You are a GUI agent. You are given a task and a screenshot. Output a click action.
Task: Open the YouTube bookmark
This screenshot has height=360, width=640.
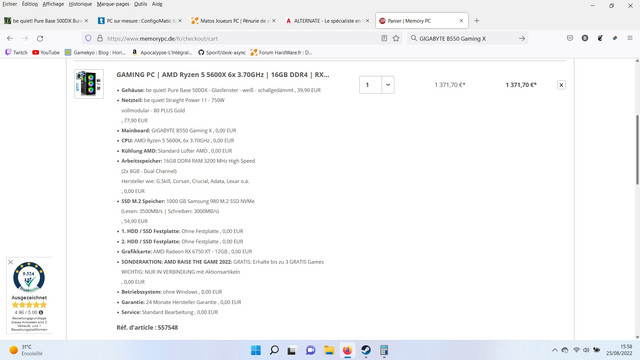[x=46, y=52]
